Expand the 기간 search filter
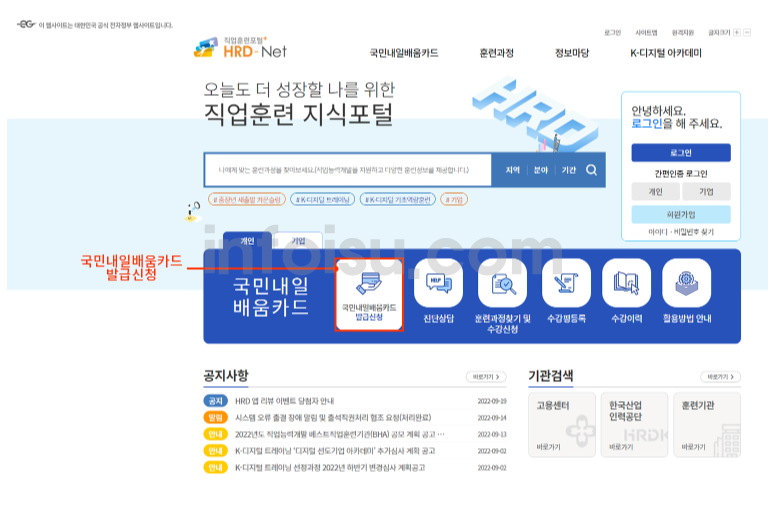The height and width of the screenshot is (505, 768). tap(569, 170)
